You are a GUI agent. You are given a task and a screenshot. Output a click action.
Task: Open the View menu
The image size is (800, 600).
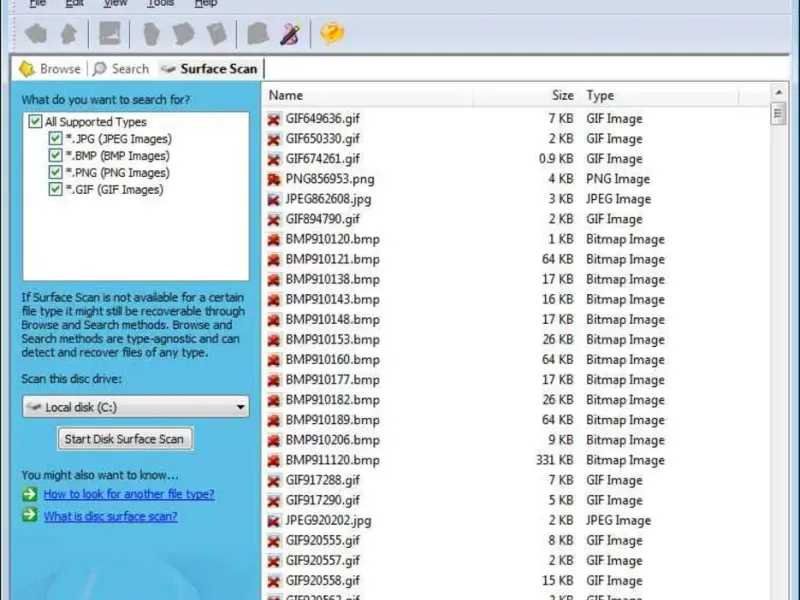click(115, 3)
